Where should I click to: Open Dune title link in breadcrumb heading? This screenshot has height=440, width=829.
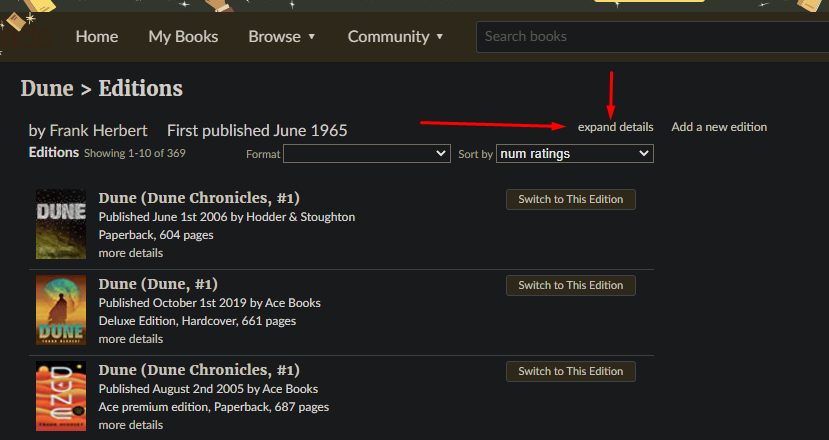(46, 88)
